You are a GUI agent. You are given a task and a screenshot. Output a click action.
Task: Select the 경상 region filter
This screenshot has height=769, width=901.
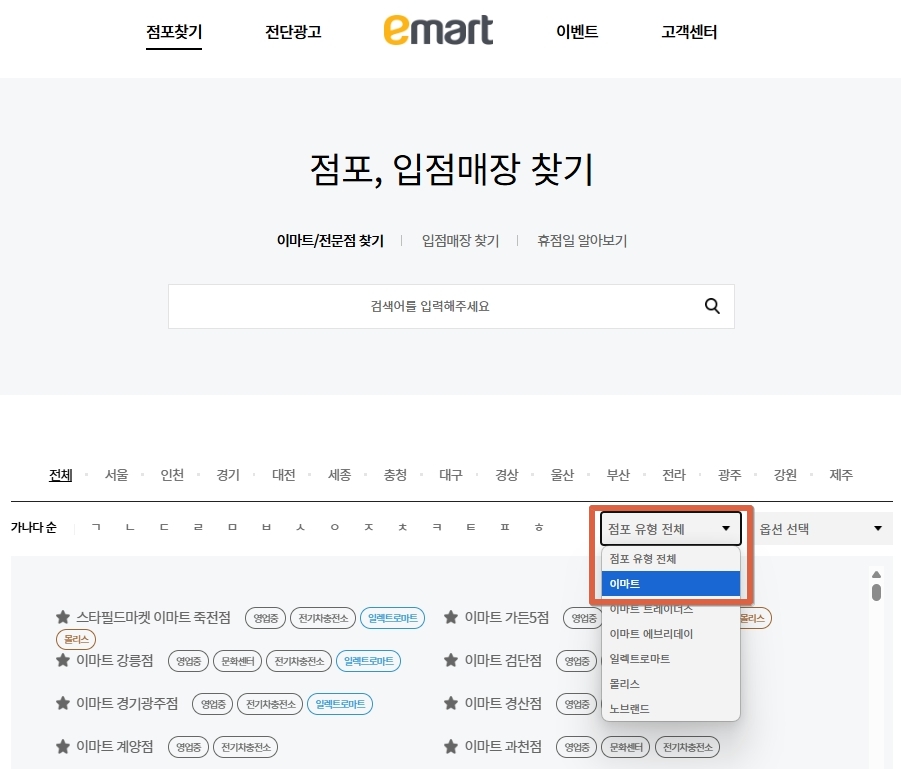[506, 475]
